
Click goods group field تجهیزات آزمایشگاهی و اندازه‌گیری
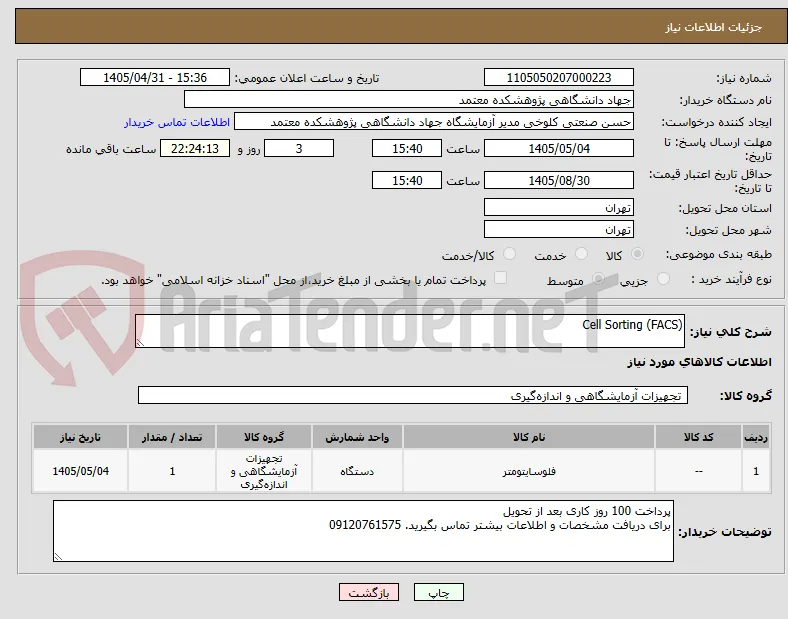413,395
